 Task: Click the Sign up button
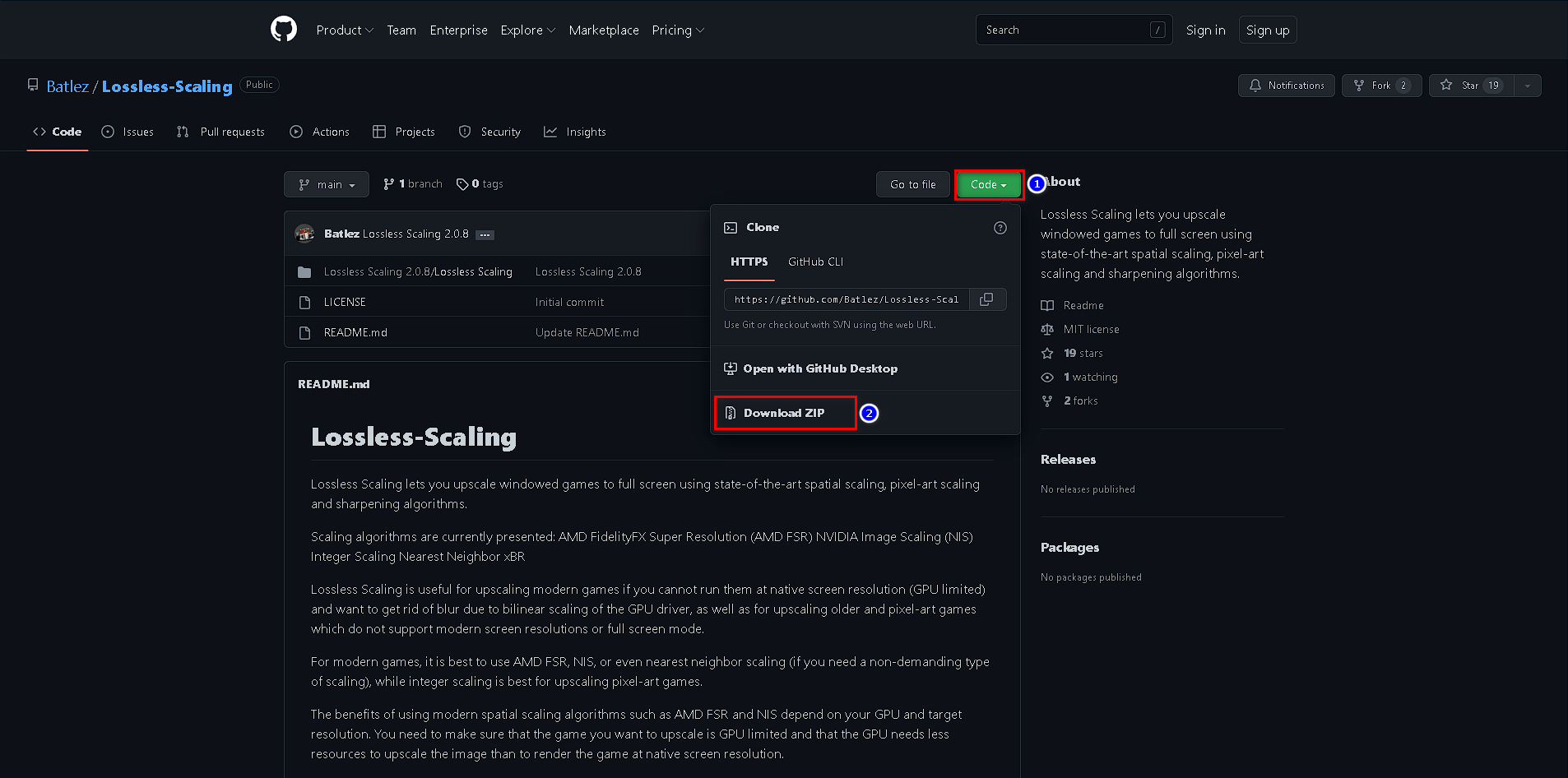click(x=1268, y=30)
